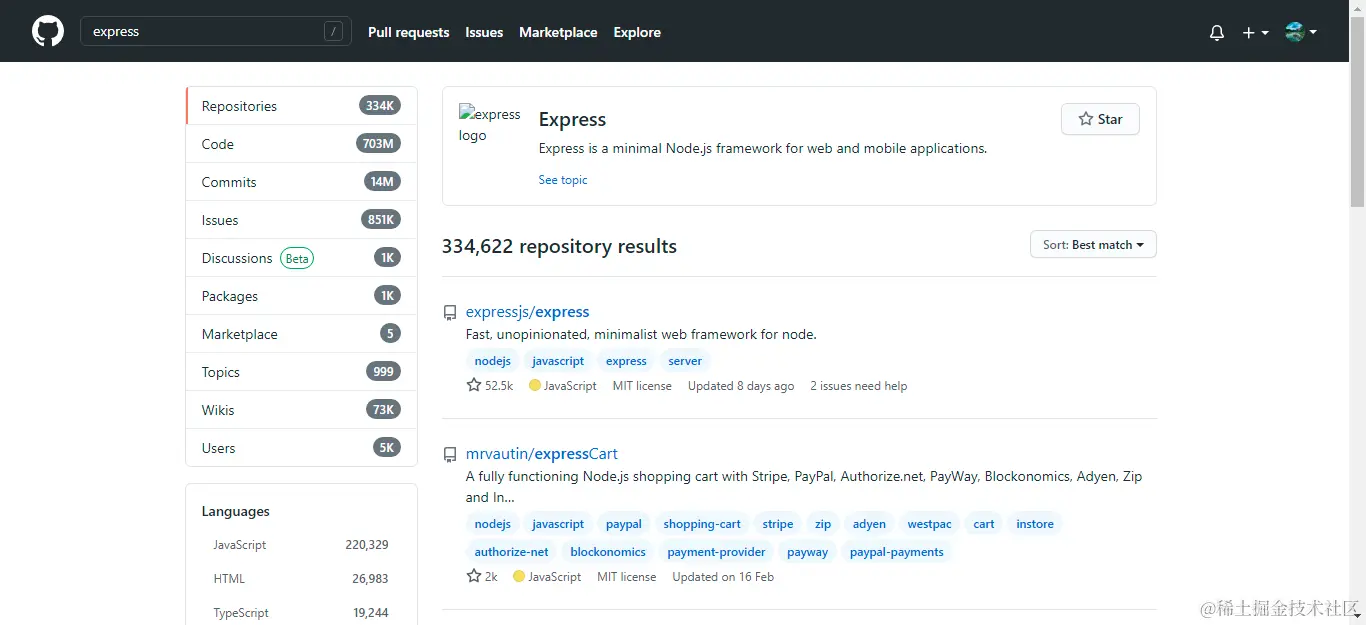Select the Code results filter
The image size is (1366, 625).
[x=218, y=144]
